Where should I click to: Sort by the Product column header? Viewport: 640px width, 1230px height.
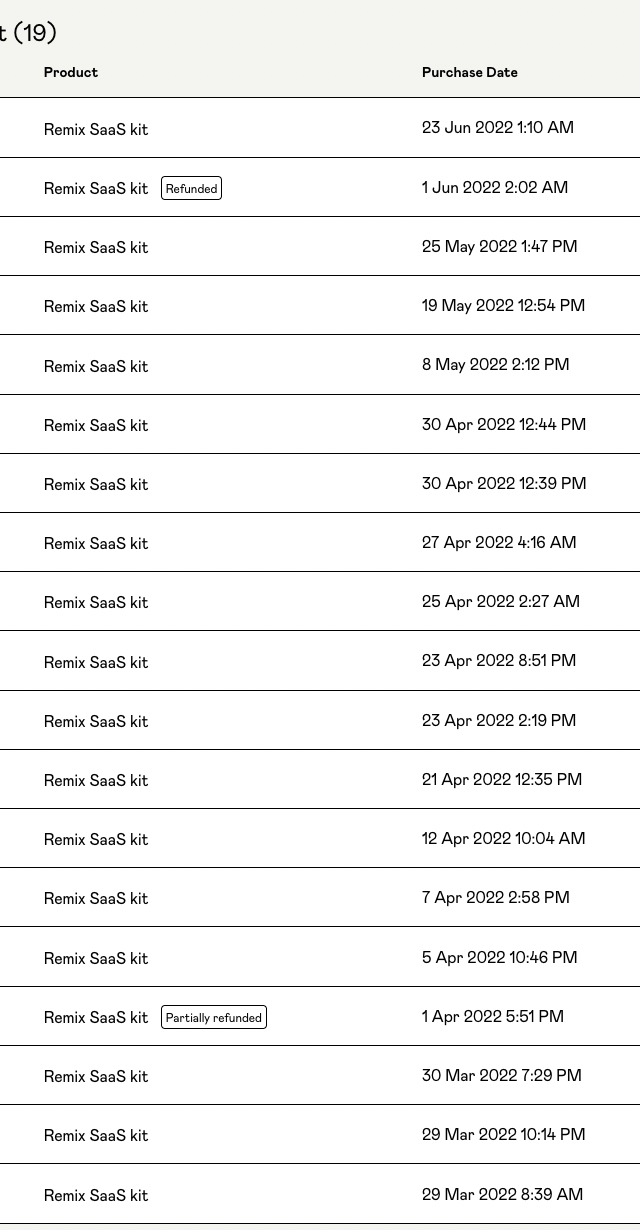click(71, 72)
